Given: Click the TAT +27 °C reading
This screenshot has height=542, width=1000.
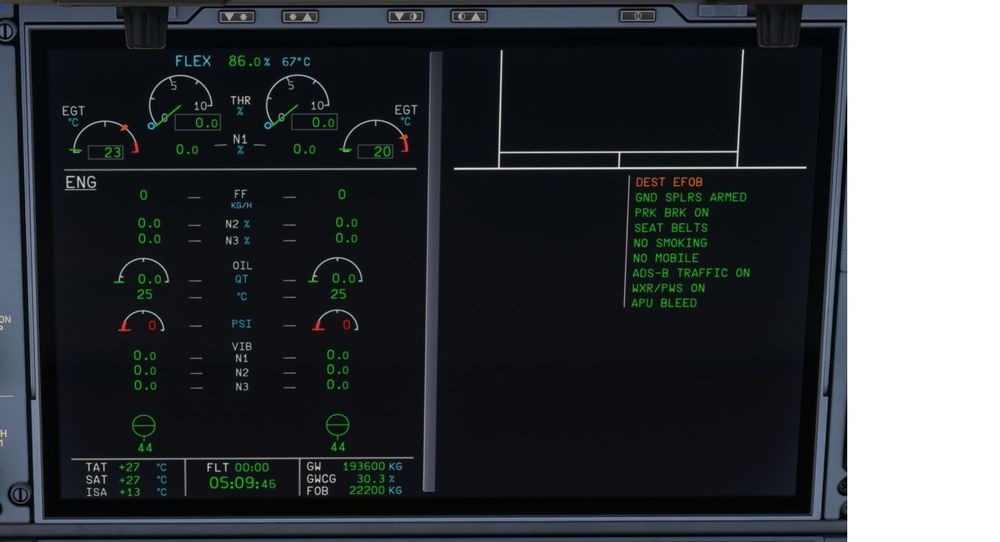Looking at the screenshot, I should click(126, 467).
